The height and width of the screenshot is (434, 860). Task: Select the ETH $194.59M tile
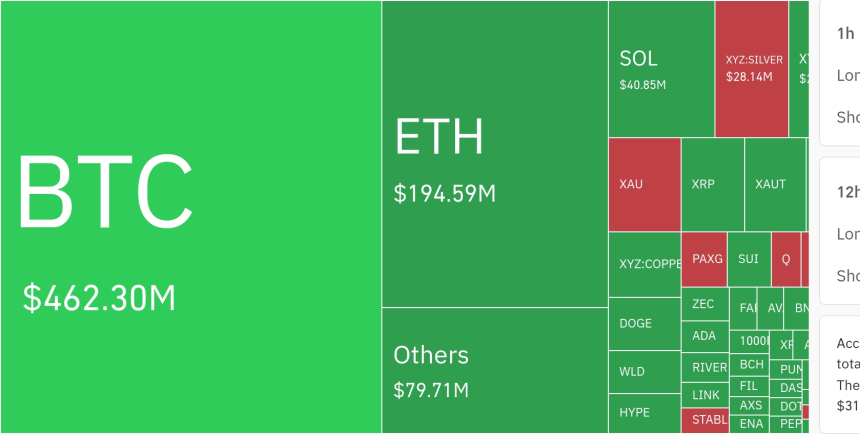pos(494,154)
